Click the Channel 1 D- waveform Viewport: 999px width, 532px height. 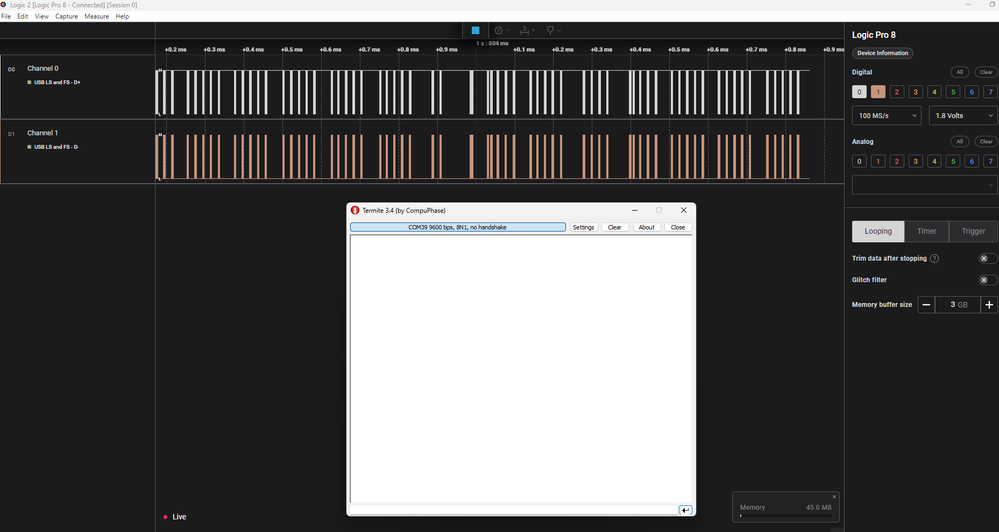pyautogui.click(x=484, y=157)
